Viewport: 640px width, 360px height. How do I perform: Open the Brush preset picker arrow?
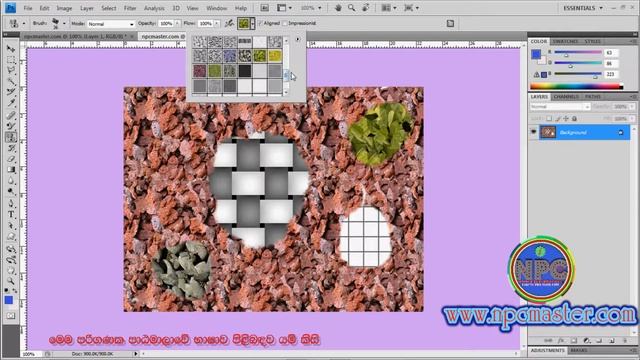(64, 24)
